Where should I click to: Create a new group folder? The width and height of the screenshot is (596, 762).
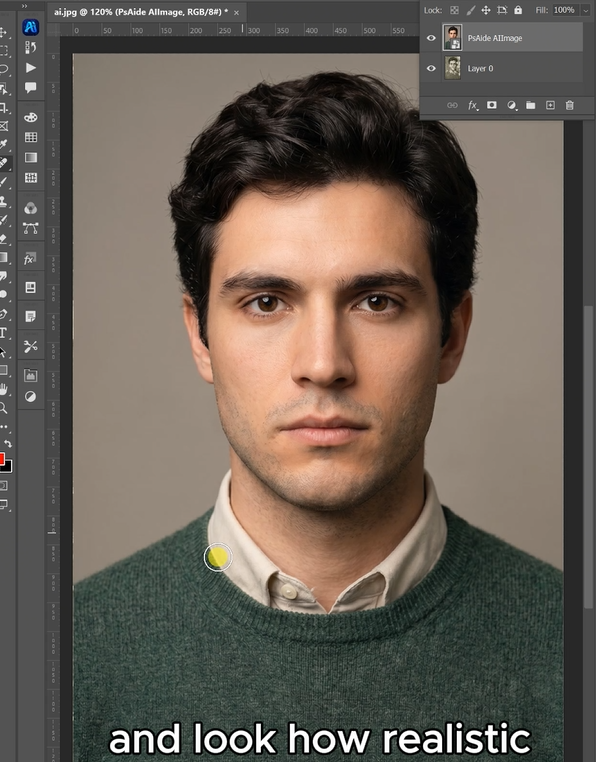coord(531,105)
